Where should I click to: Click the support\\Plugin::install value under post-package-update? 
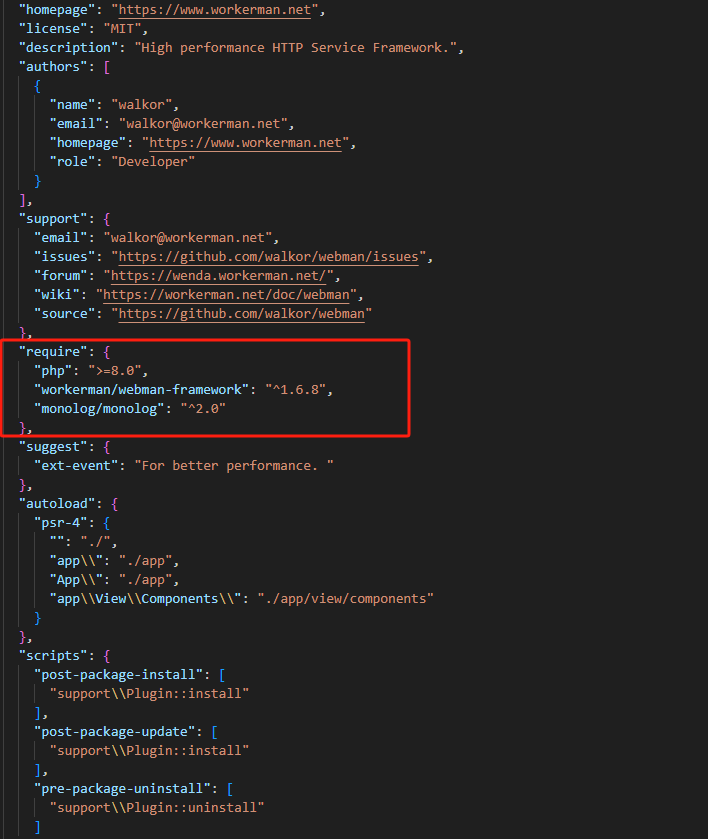coord(149,751)
